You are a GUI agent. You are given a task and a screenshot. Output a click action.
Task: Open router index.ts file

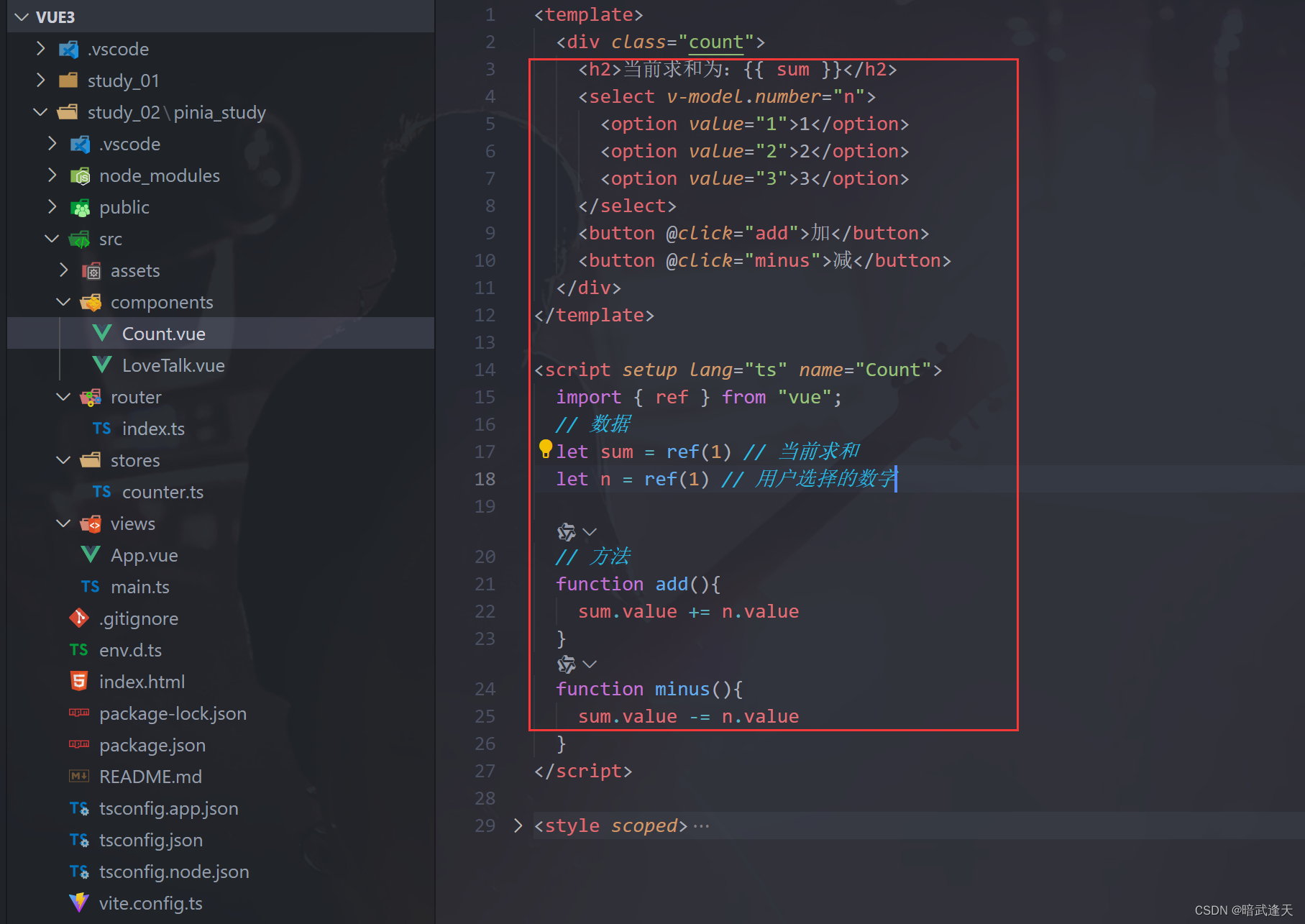[x=220, y=428]
